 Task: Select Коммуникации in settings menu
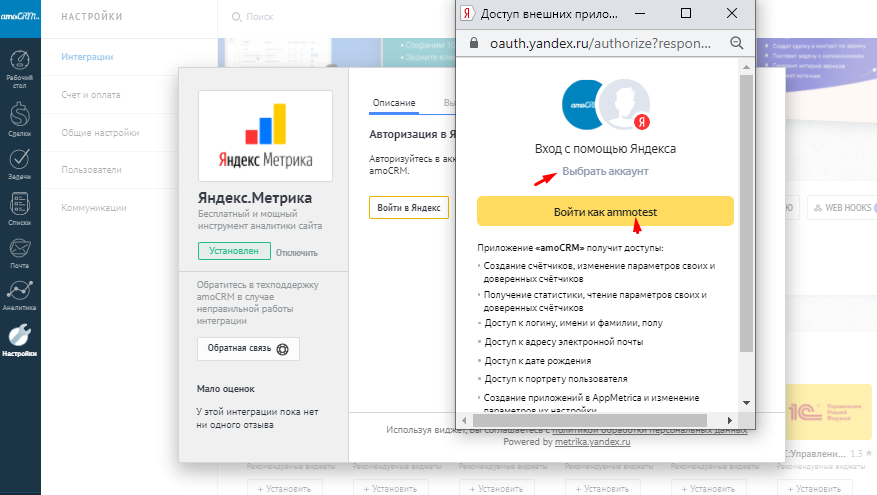[x=94, y=208]
